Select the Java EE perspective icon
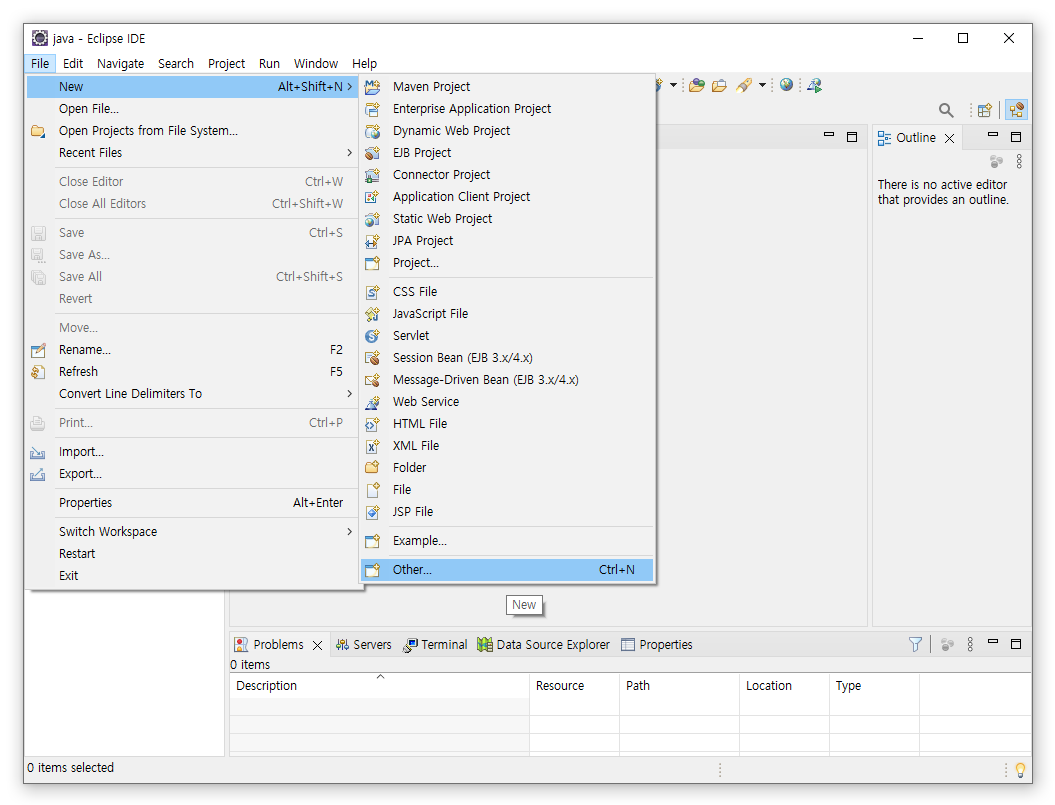The height and width of the screenshot is (805, 1055). [1016, 110]
